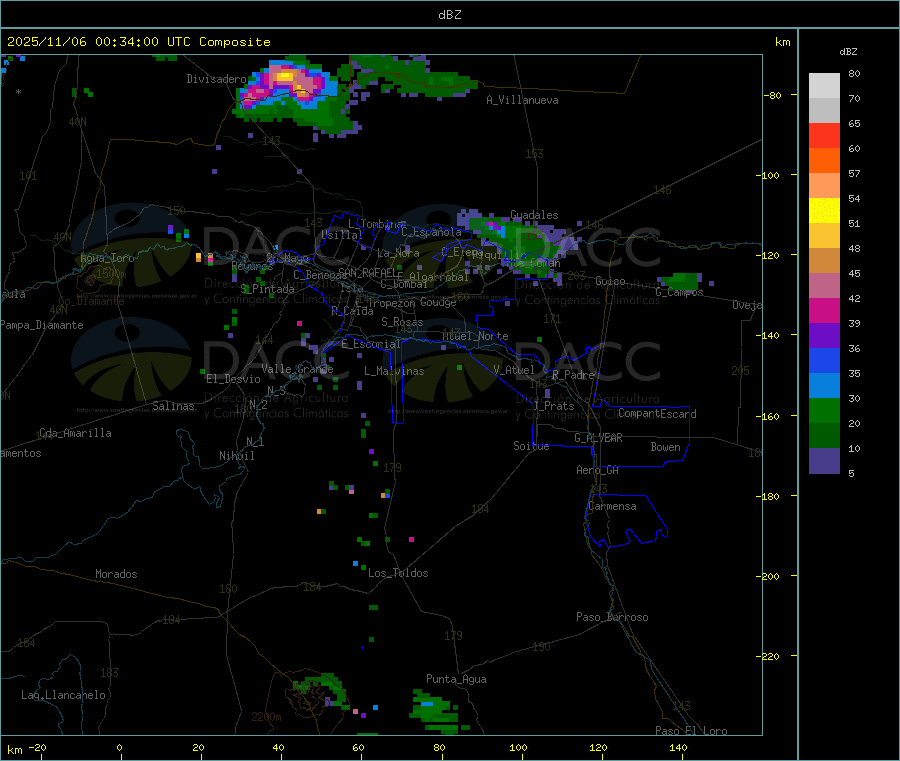Click the G_ALVEAR city label
This screenshot has width=900, height=761.
pyautogui.click(x=598, y=438)
